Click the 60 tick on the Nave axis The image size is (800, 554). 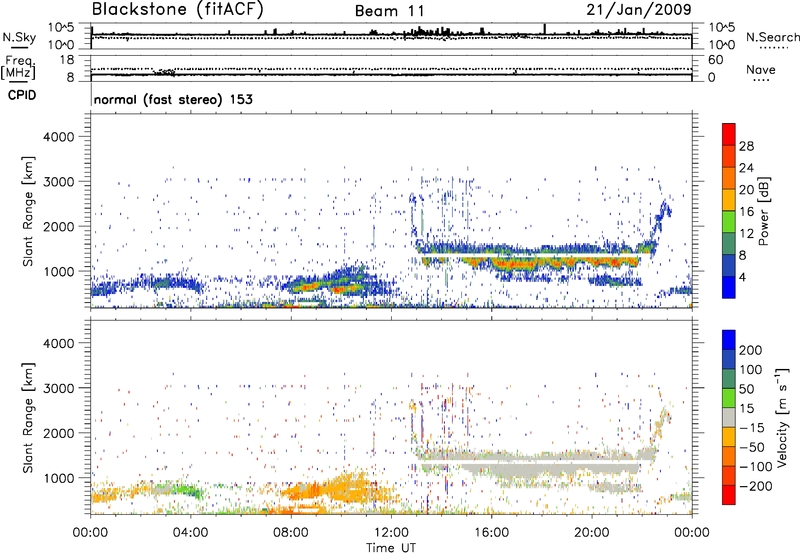coord(716,60)
